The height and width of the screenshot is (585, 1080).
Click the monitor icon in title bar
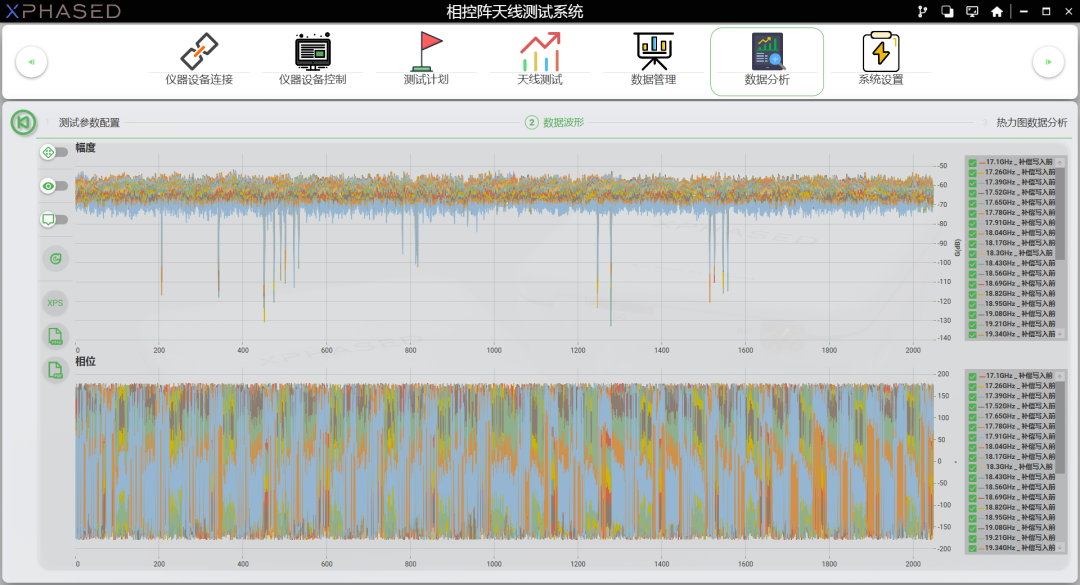972,12
